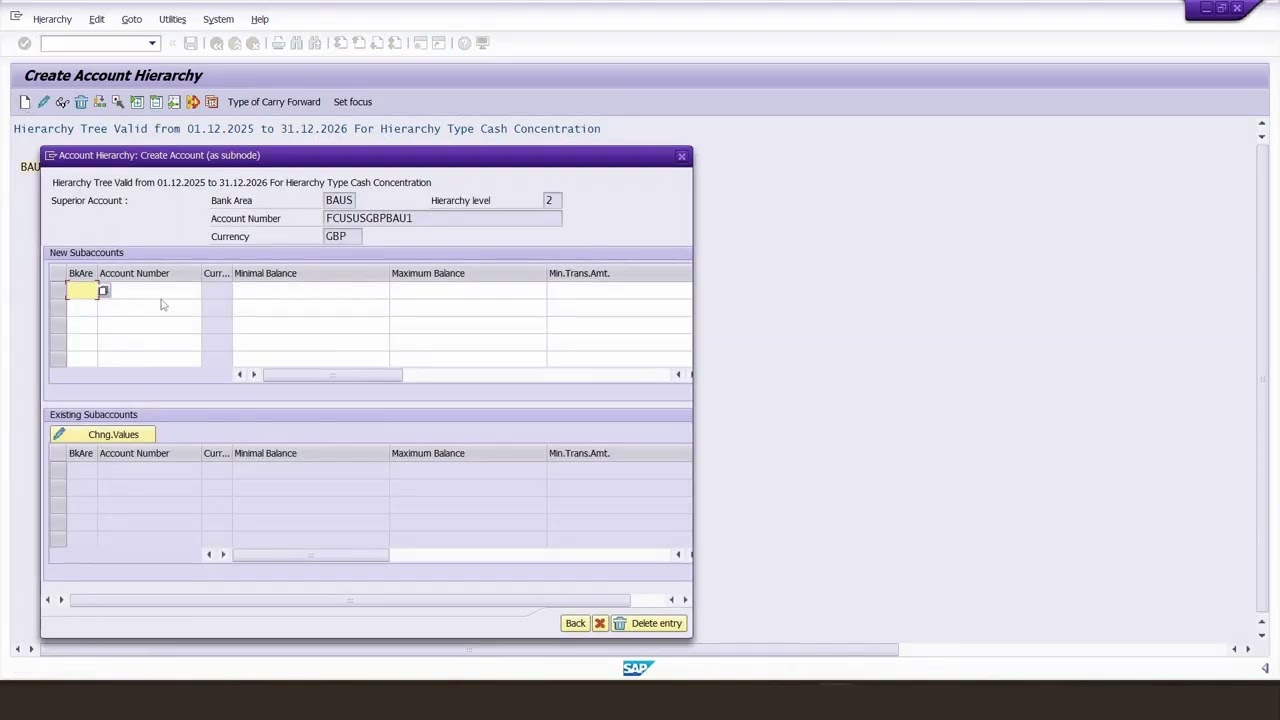Open the Utilities menu
Viewport: 1280px width, 720px height.
pos(172,19)
